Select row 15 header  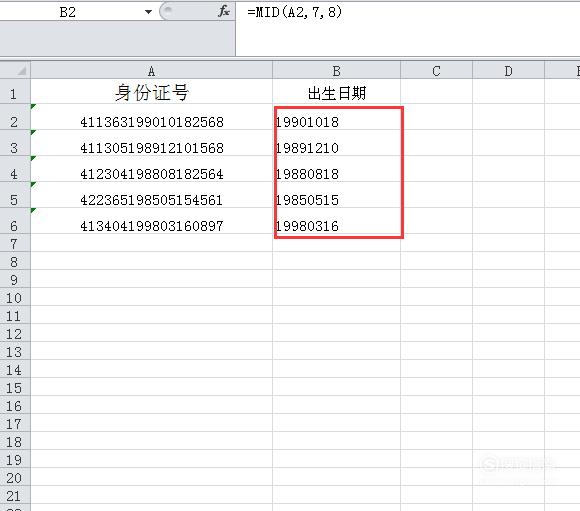coord(15,387)
